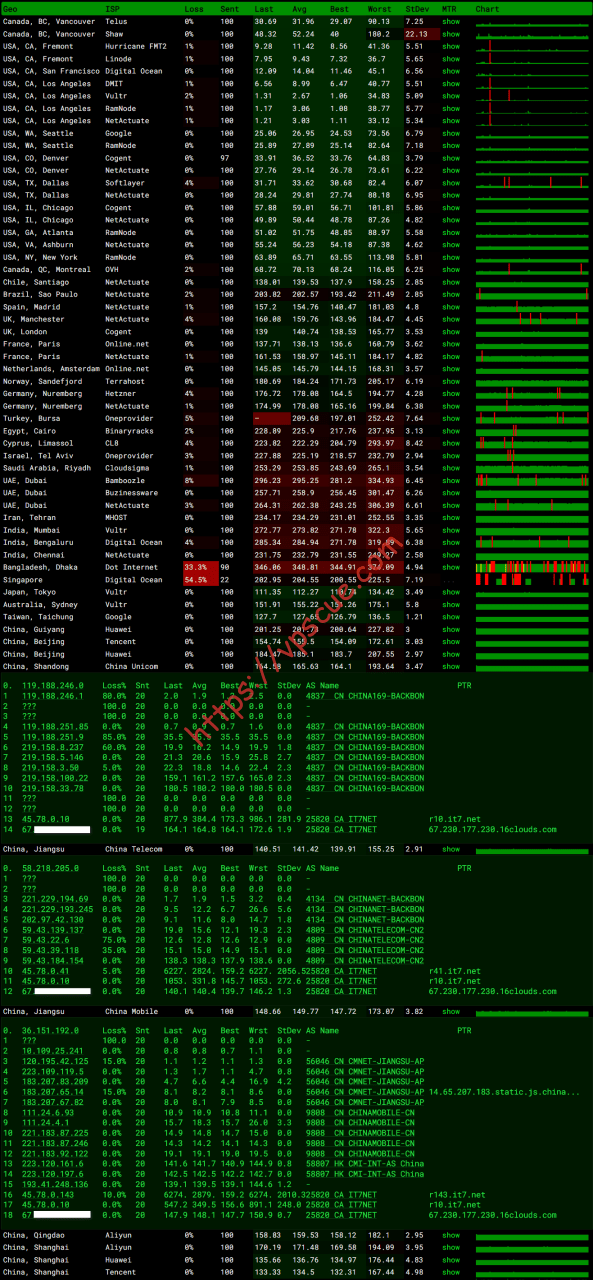The width and height of the screenshot is (593, 1280).
Task: Show MTR for China Shandong China Unicom
Action: point(451,667)
